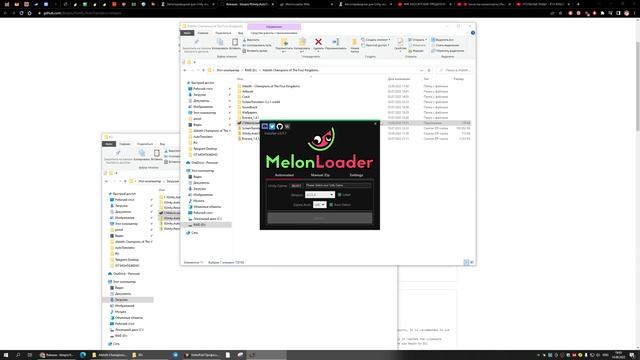Click the Переименовать ribbon icon
The image size is (640, 360).
[x=336, y=44]
